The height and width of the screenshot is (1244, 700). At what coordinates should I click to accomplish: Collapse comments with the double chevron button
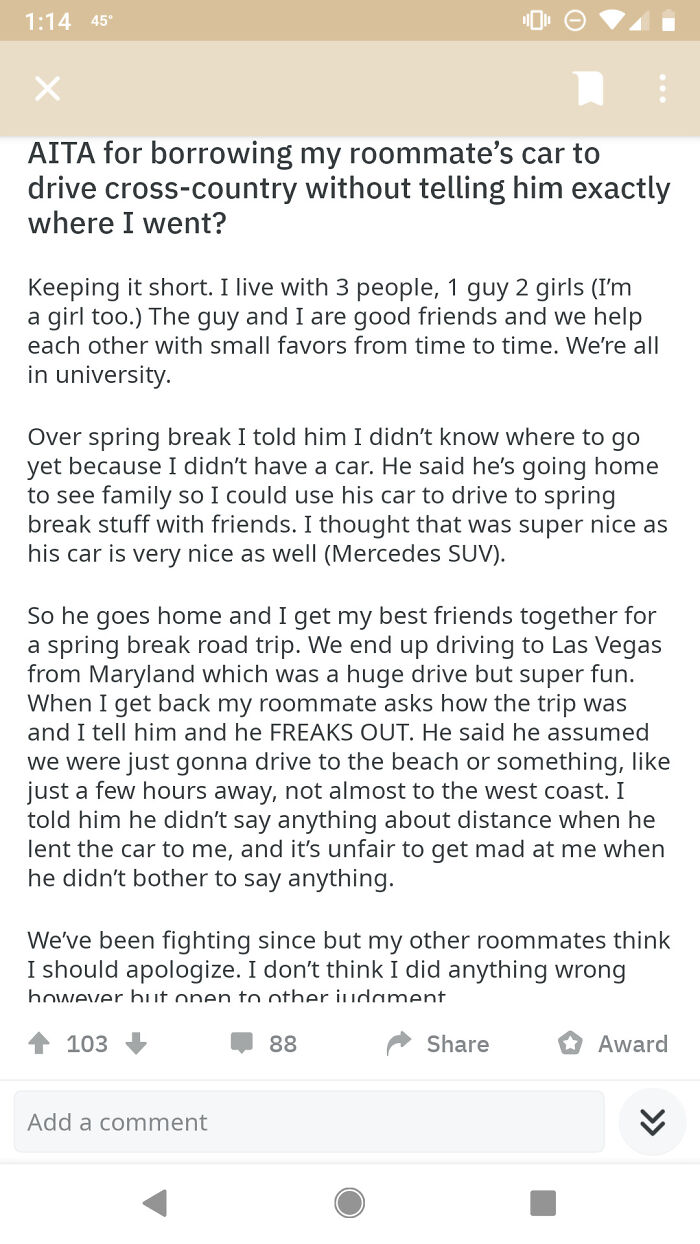click(652, 1122)
